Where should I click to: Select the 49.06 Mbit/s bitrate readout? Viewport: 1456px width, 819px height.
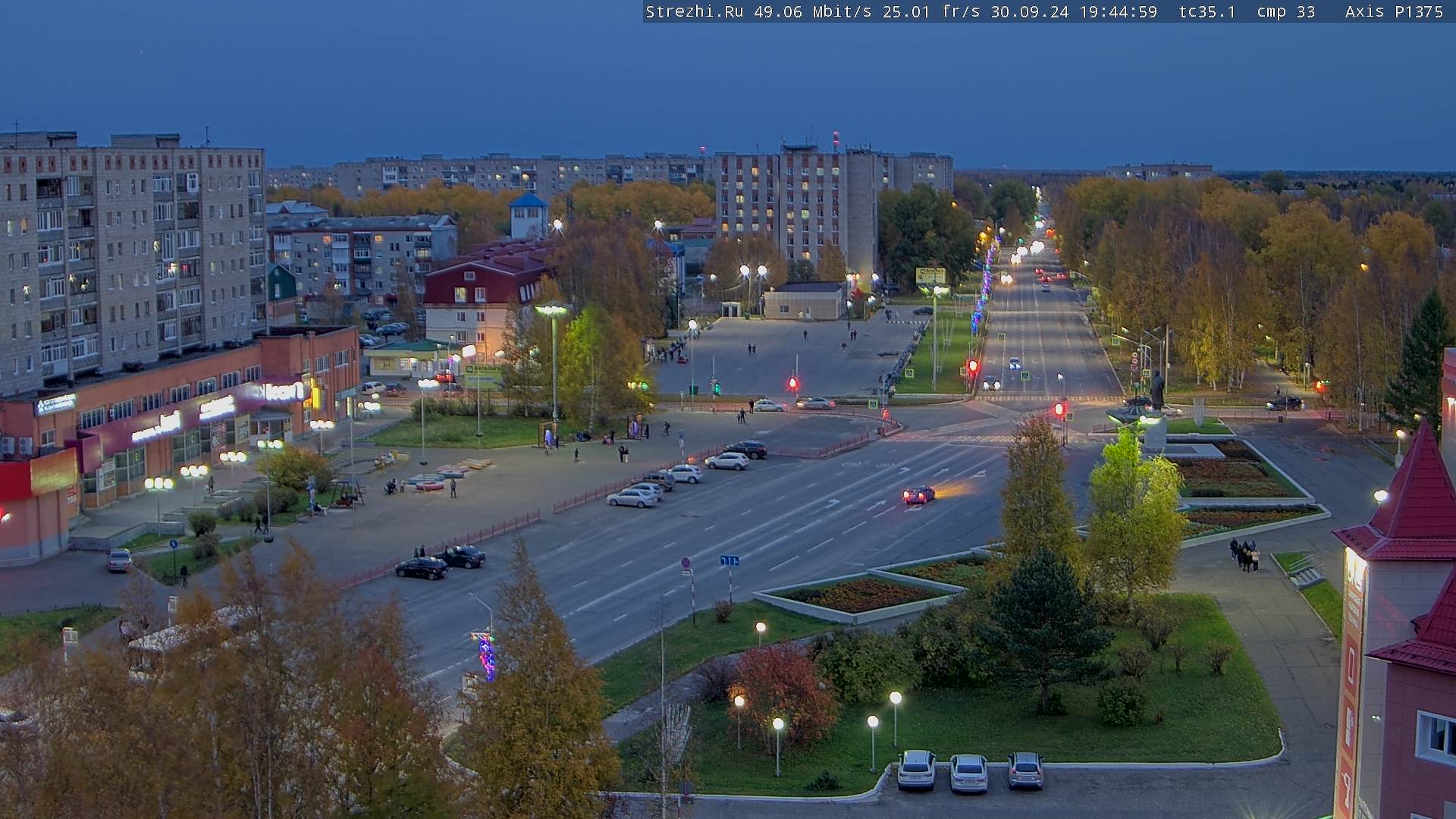[813, 11]
